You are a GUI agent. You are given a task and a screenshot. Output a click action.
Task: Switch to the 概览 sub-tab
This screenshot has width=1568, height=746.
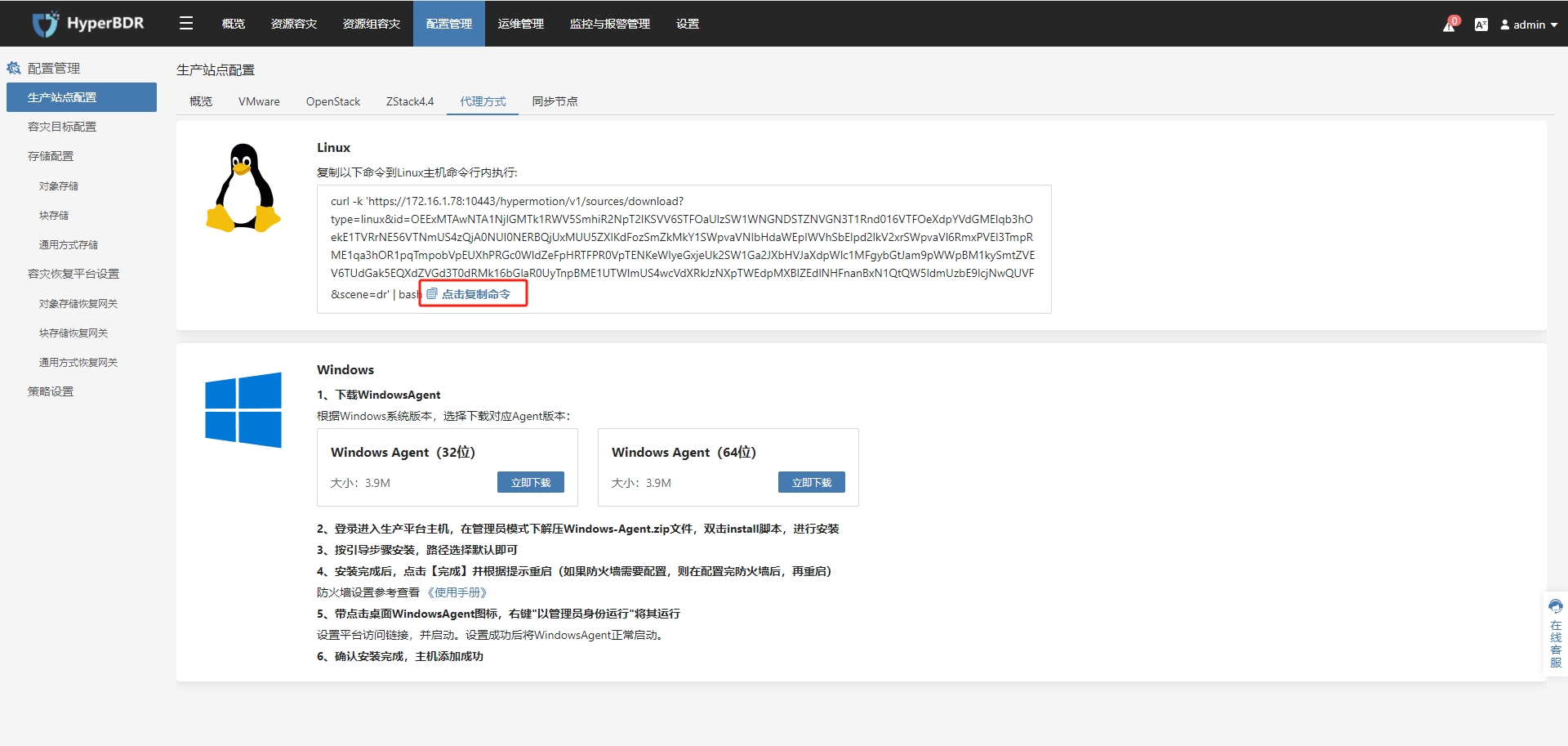(x=201, y=101)
